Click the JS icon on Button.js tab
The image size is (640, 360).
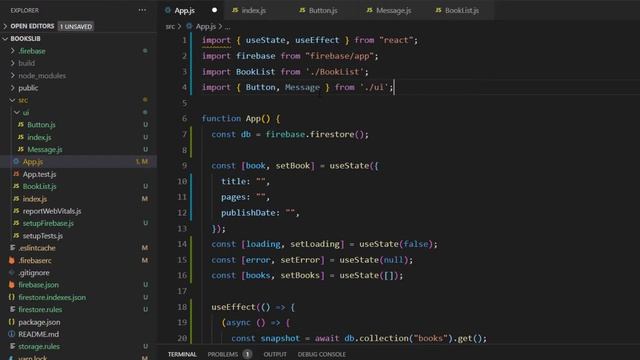tap(302, 10)
